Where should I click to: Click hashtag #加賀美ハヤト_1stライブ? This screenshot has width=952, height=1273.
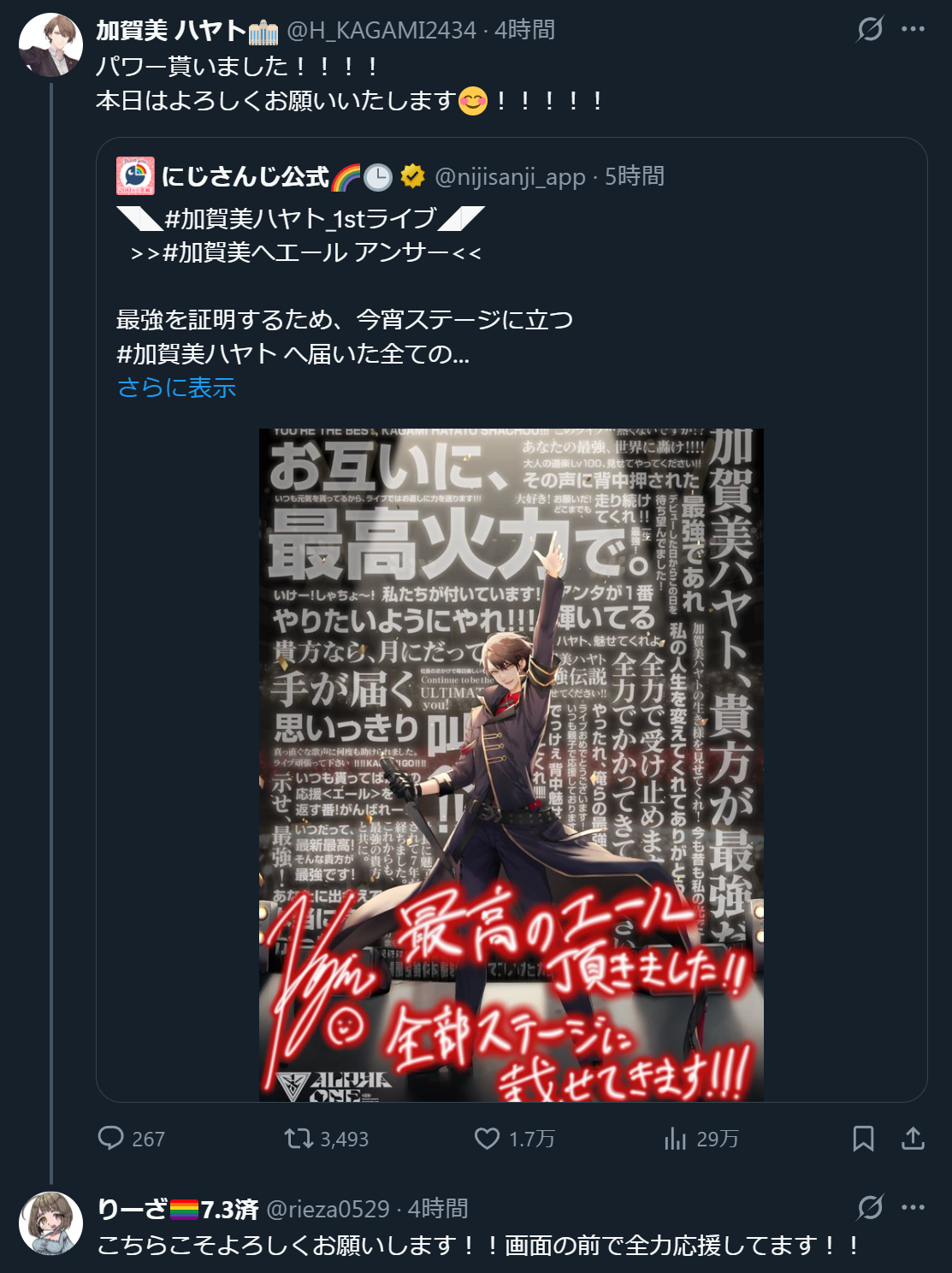click(300, 219)
